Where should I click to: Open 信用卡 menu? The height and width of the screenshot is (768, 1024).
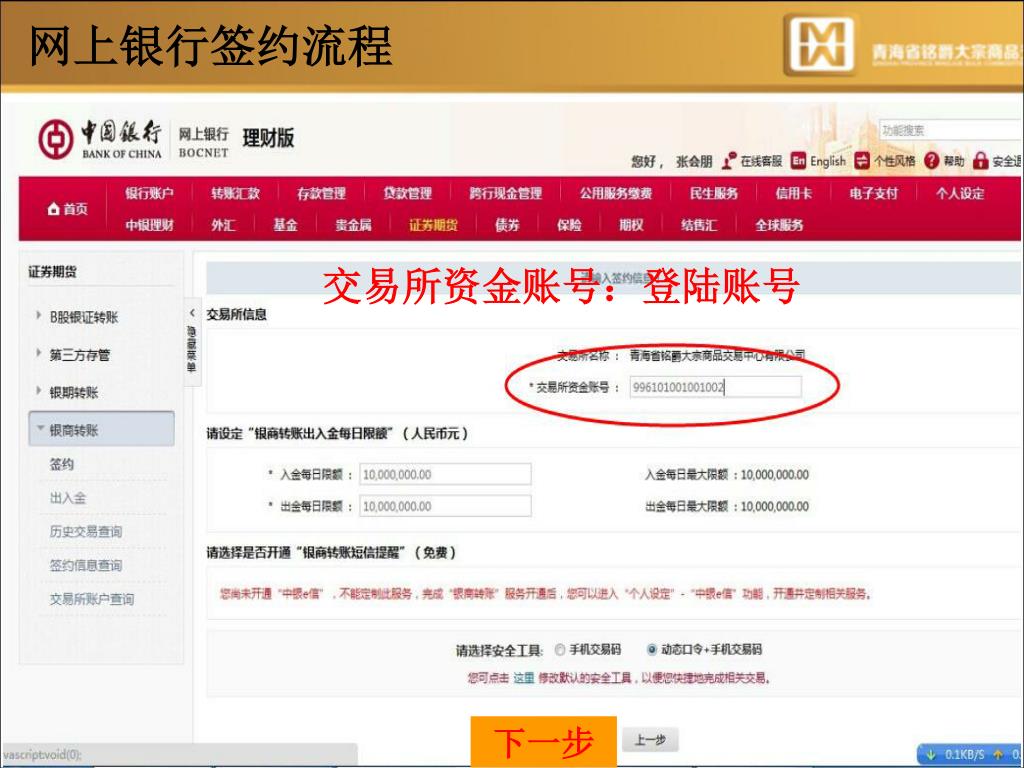point(793,193)
